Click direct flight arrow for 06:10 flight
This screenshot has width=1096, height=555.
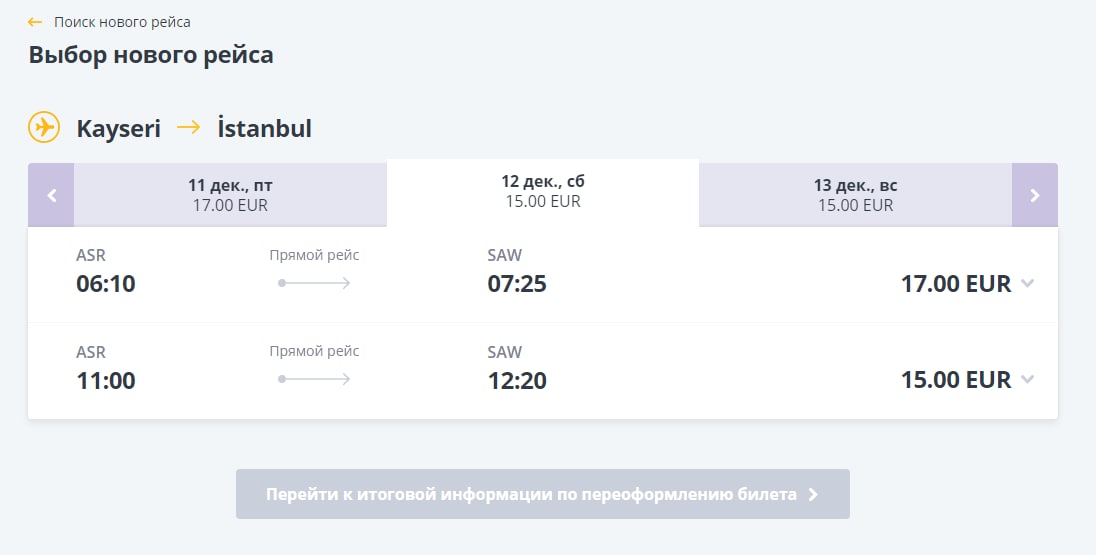(314, 283)
